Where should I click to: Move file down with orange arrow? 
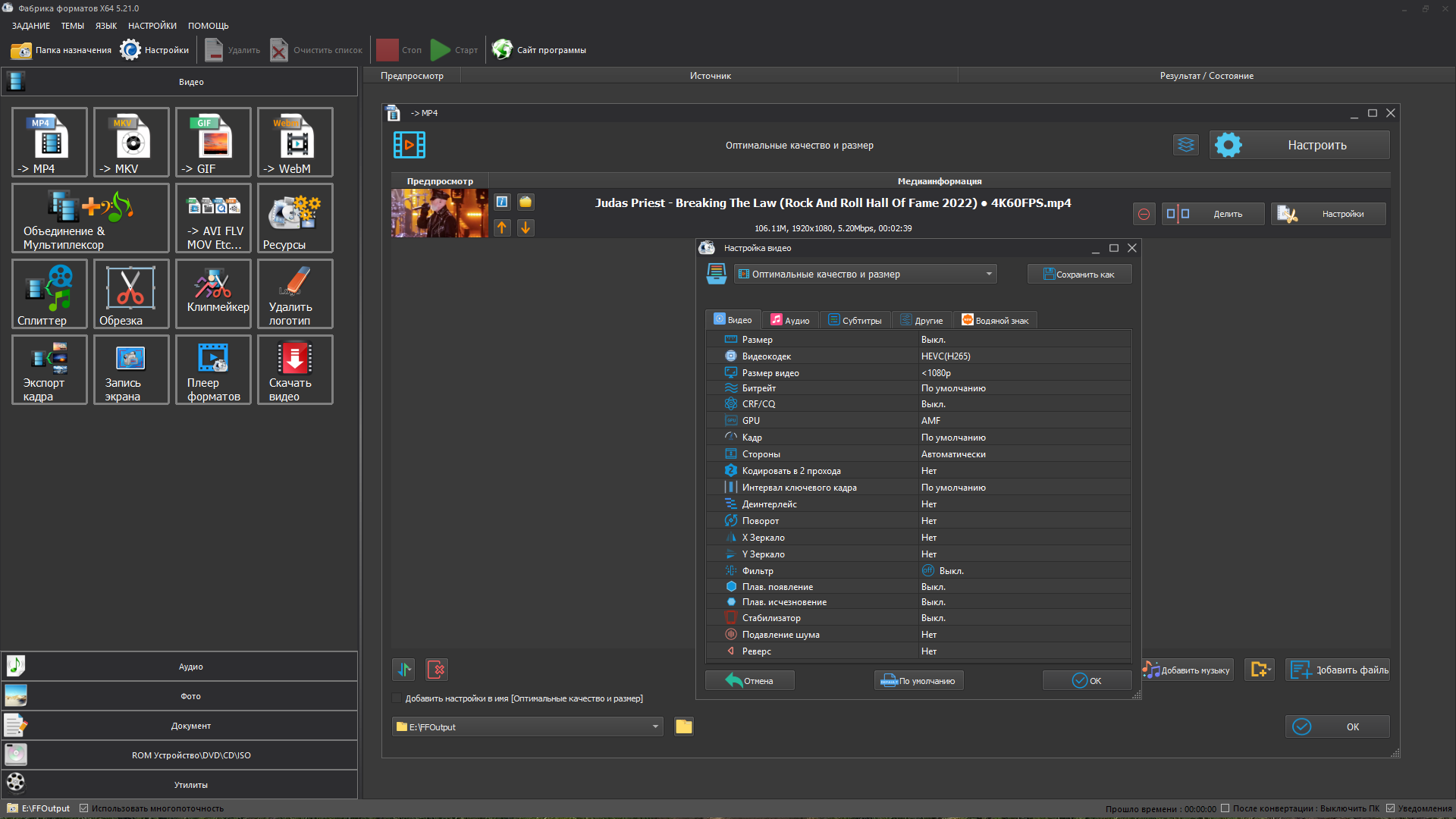click(x=526, y=227)
